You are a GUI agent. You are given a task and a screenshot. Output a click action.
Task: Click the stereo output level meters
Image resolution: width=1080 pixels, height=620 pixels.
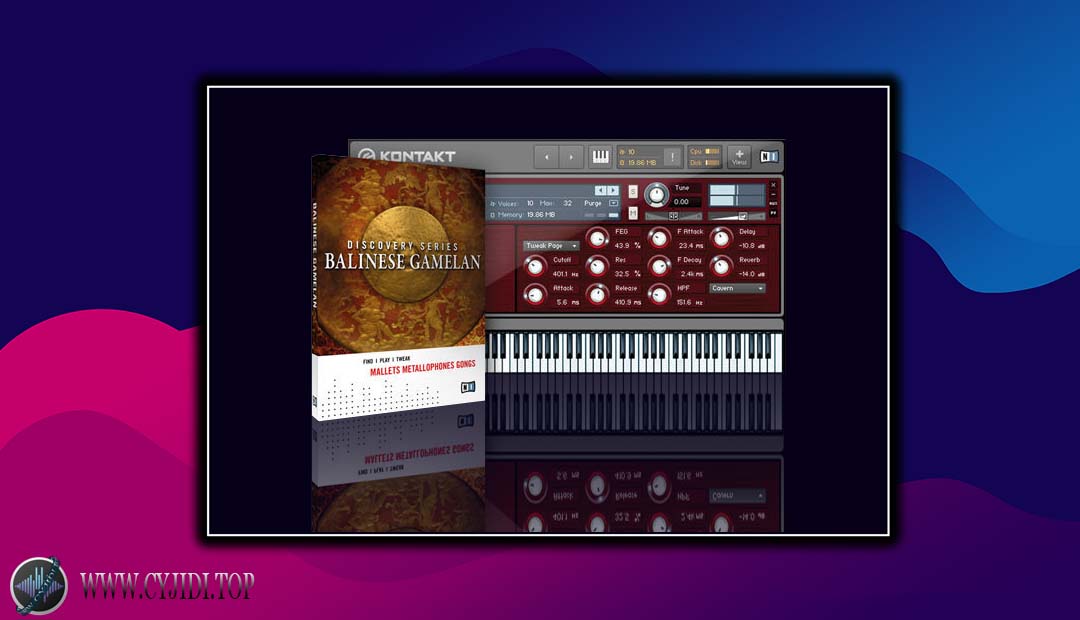click(x=737, y=195)
